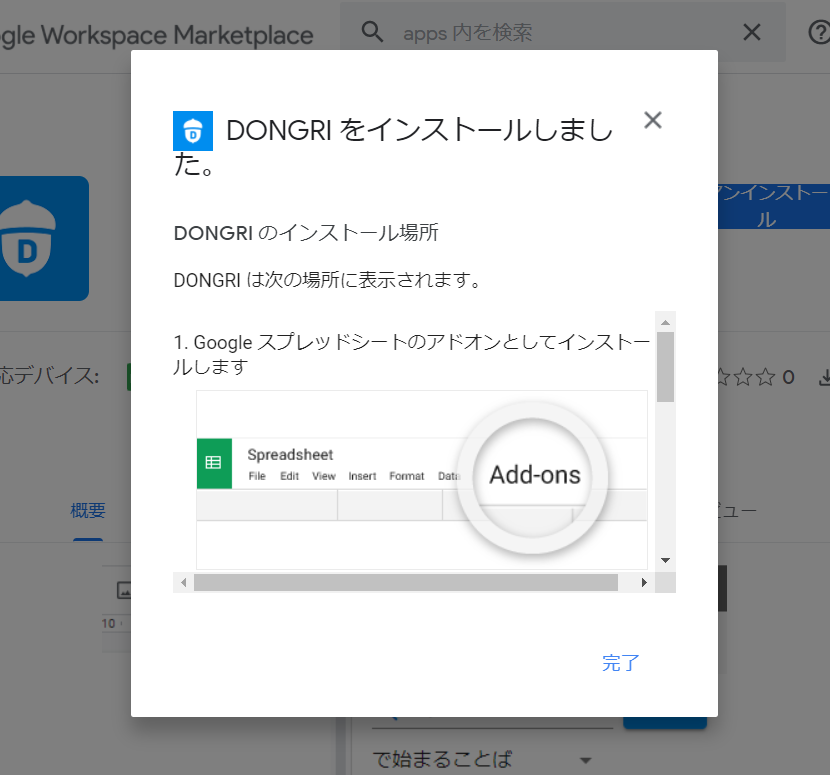This screenshot has width=830, height=775.
Task: Click the Google スプレッドシート install step text
Action: point(412,354)
